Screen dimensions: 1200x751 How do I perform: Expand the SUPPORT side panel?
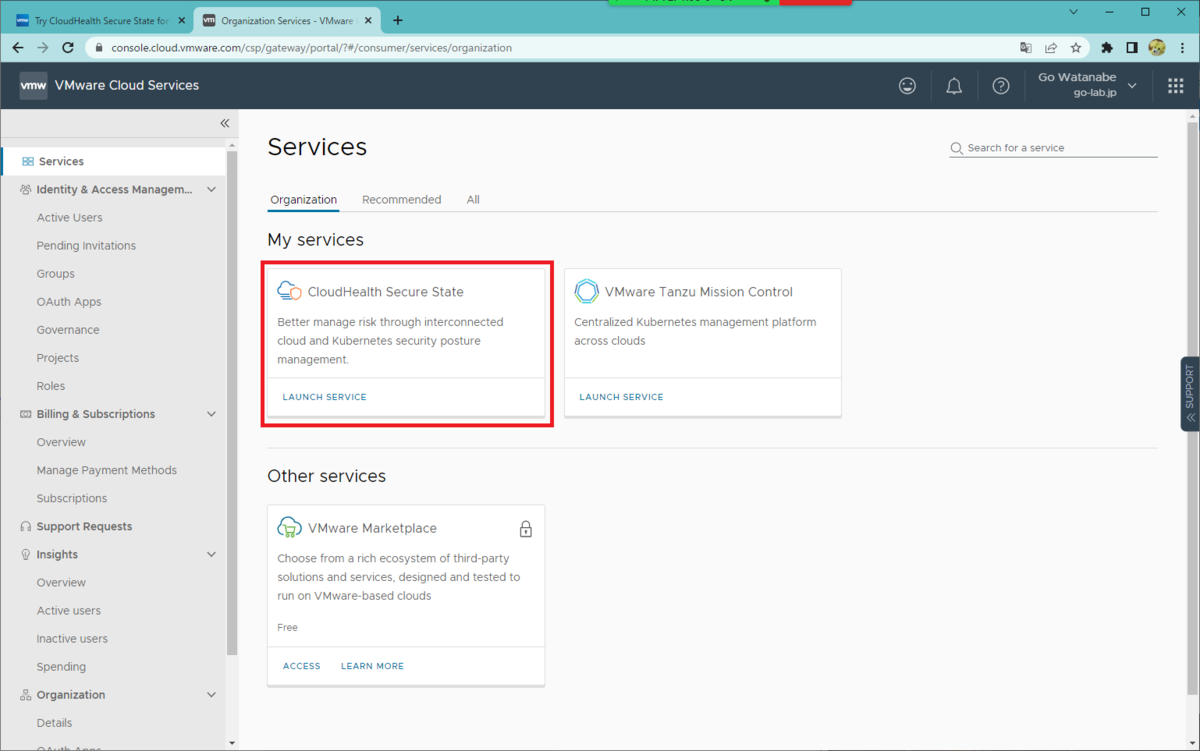pos(1190,394)
